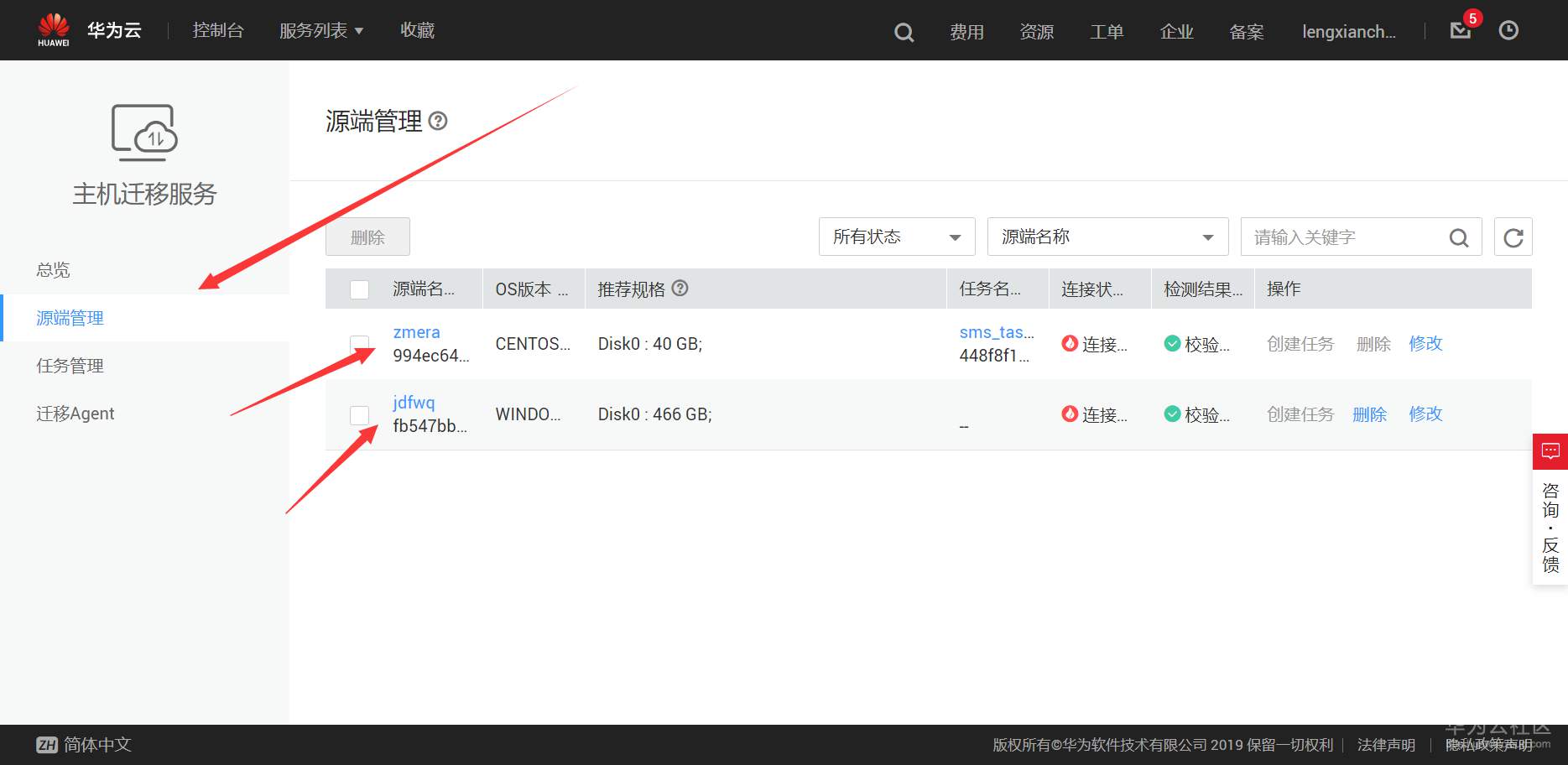
Task: Click the CENTOS... OS cell
Action: click(x=533, y=344)
